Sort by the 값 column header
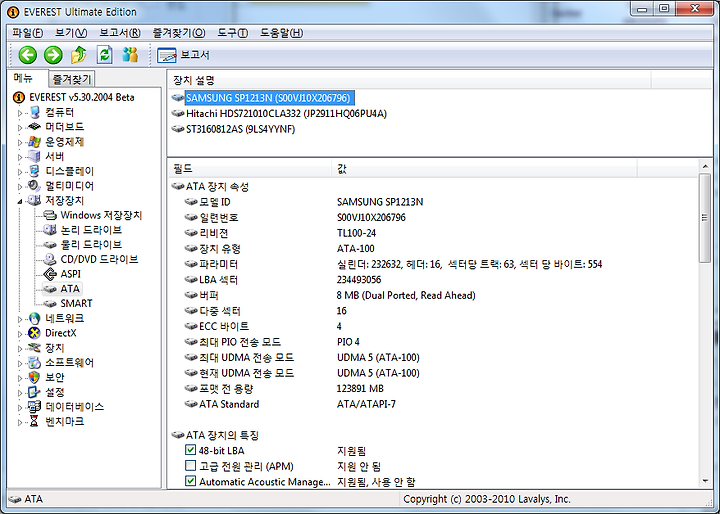720x514 pixels. [x=484, y=169]
